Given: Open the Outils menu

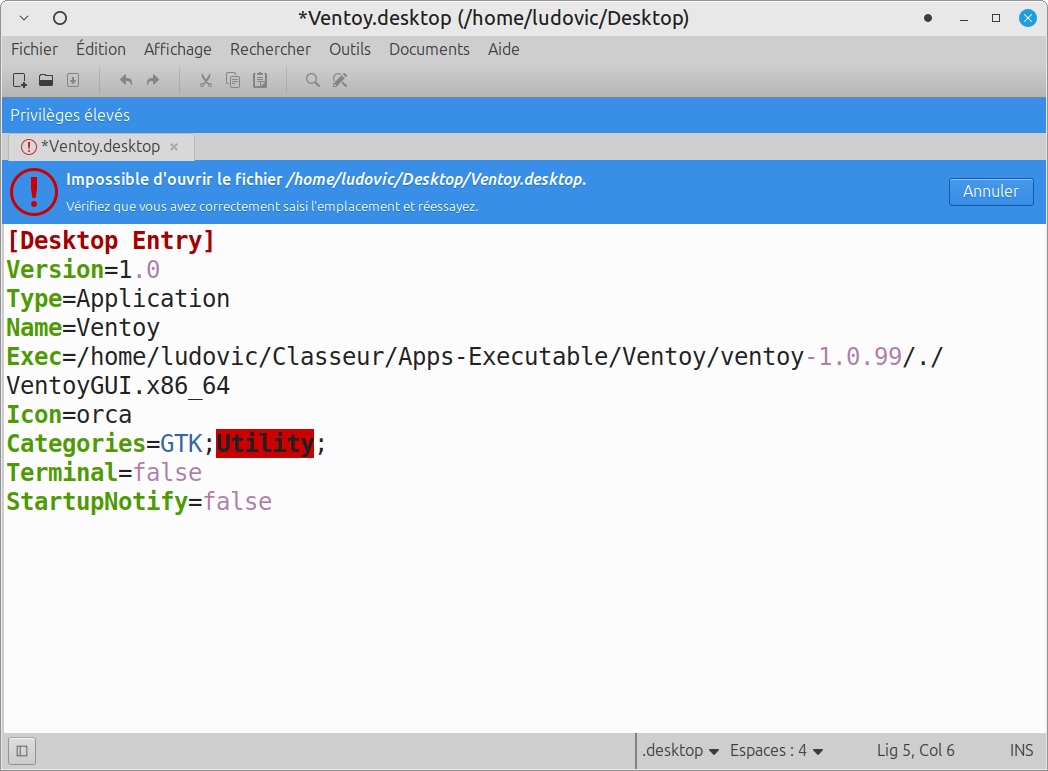Looking at the screenshot, I should pos(350,49).
